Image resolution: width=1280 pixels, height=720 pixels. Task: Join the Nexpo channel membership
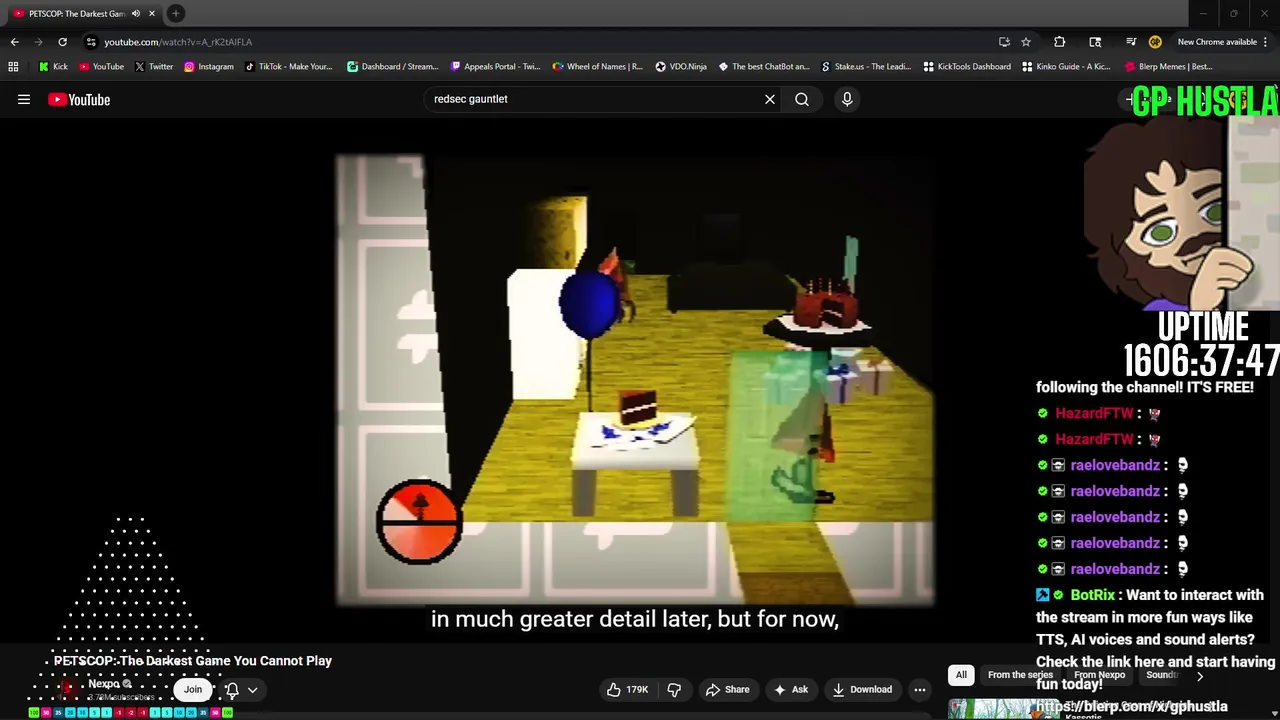[x=193, y=689]
